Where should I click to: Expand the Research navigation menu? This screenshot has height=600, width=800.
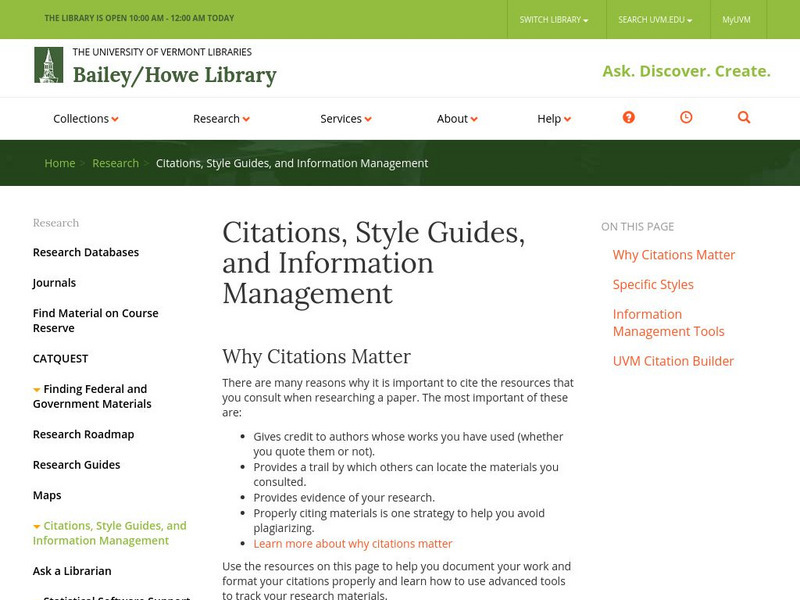pyautogui.click(x=221, y=119)
